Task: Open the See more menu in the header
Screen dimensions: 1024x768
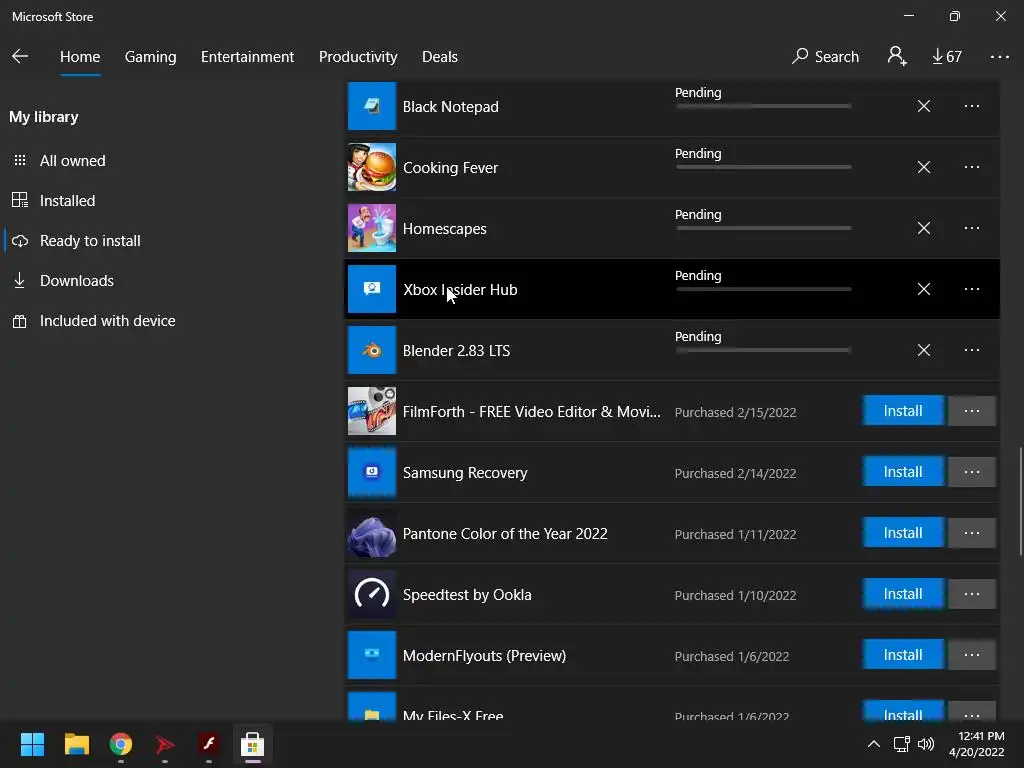Action: 999,57
